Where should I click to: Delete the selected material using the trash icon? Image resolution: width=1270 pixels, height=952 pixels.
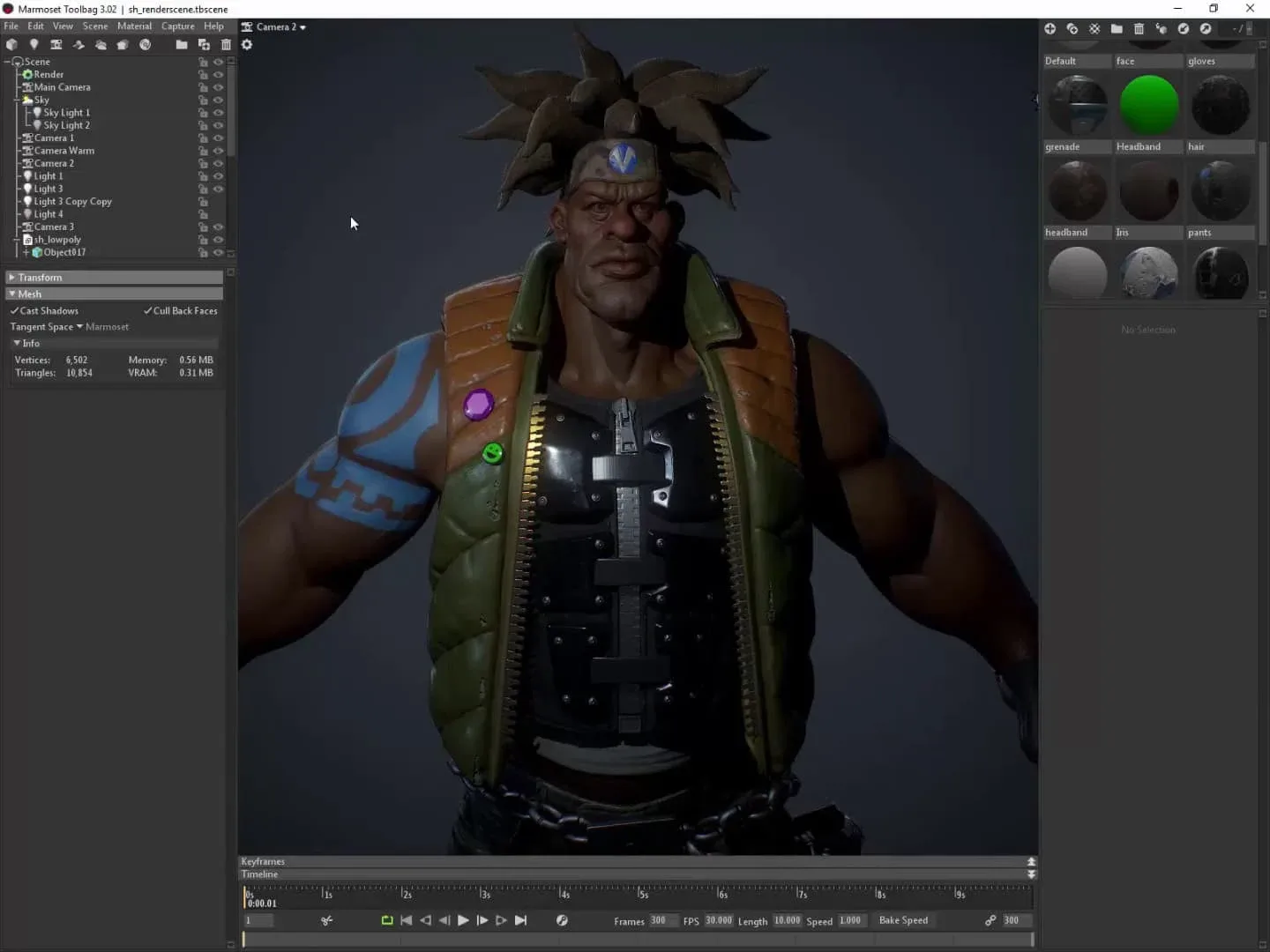point(1138,28)
